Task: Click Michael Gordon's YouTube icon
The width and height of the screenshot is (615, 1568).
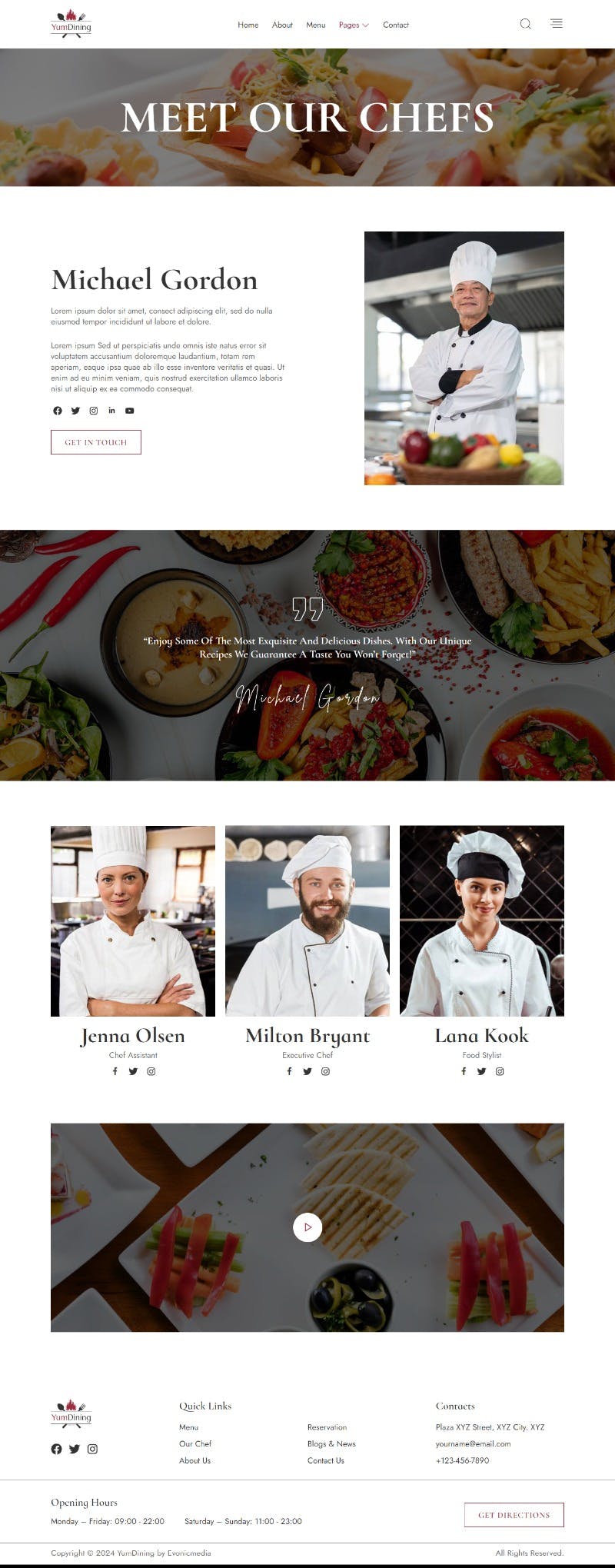Action: click(130, 411)
